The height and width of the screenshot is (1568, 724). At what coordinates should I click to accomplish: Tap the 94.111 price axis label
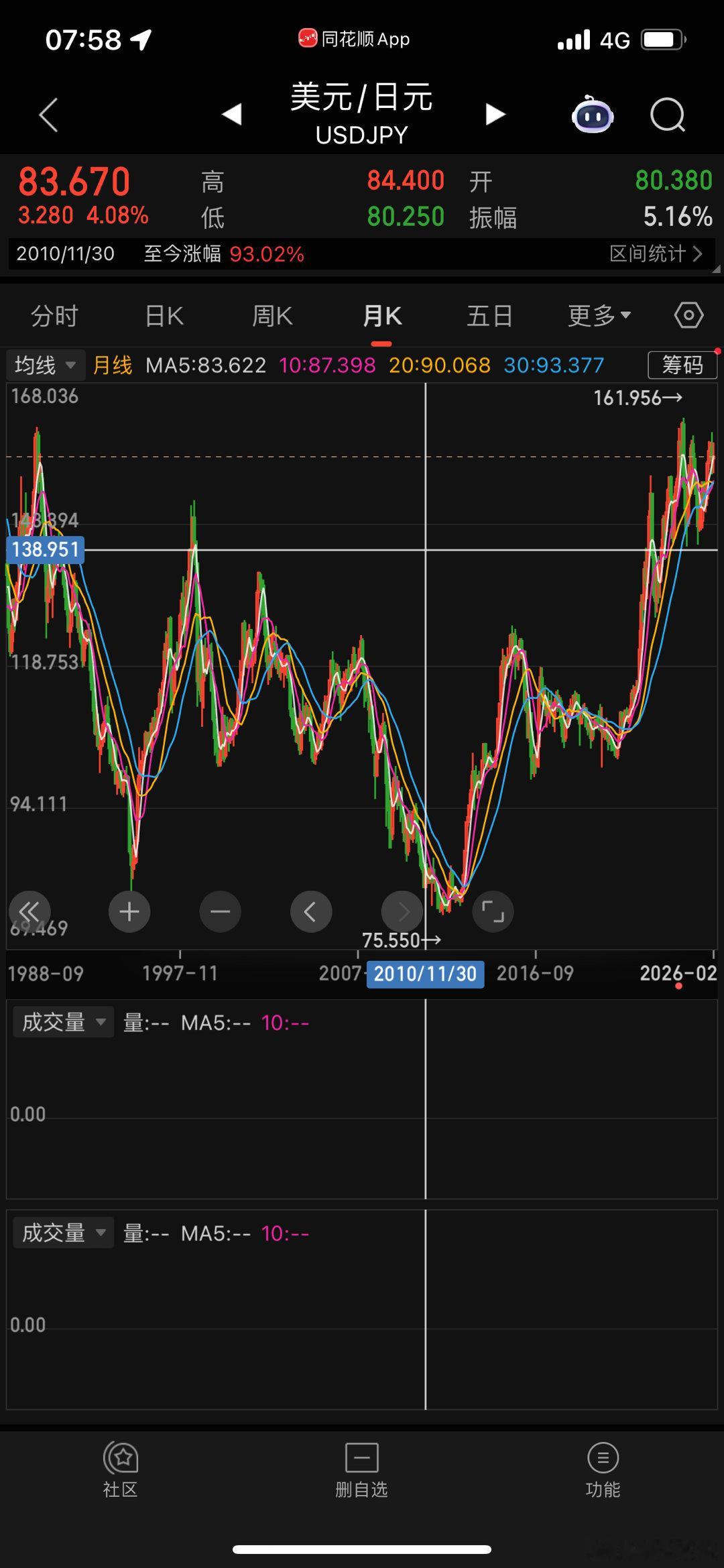(x=38, y=804)
